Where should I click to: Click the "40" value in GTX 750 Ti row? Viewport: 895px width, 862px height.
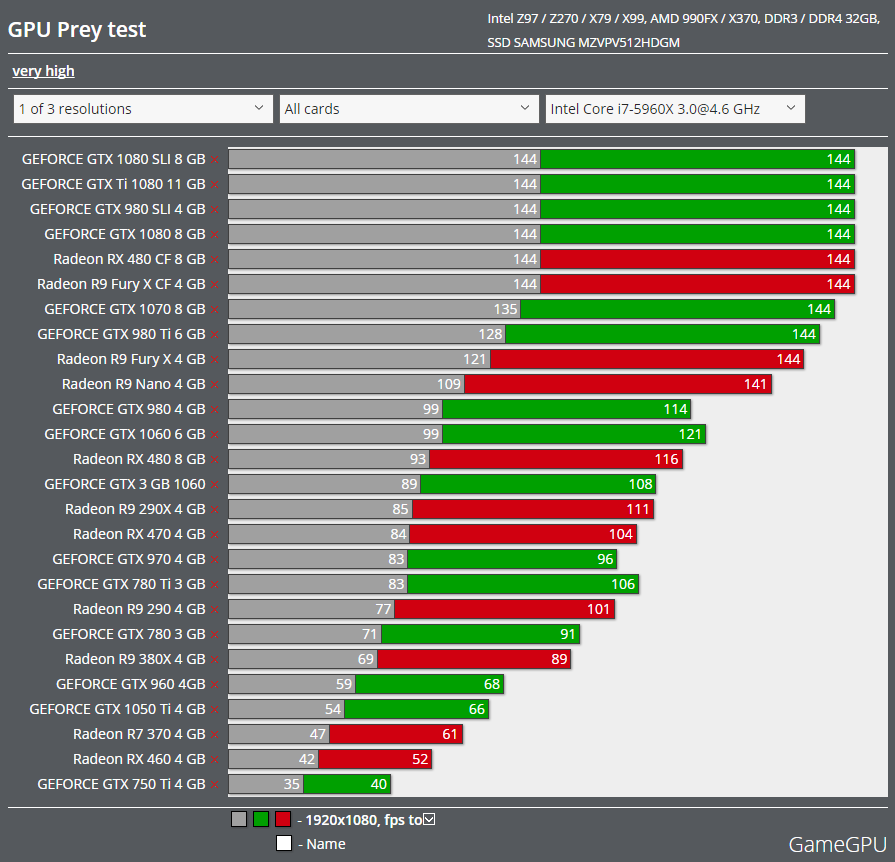tap(379, 784)
